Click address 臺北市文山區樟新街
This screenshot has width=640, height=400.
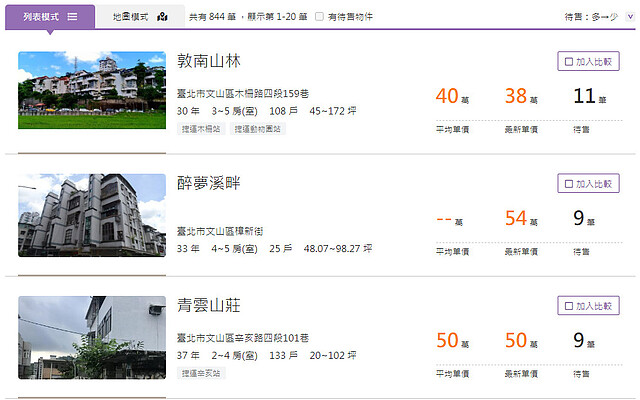pyautogui.click(x=220, y=231)
